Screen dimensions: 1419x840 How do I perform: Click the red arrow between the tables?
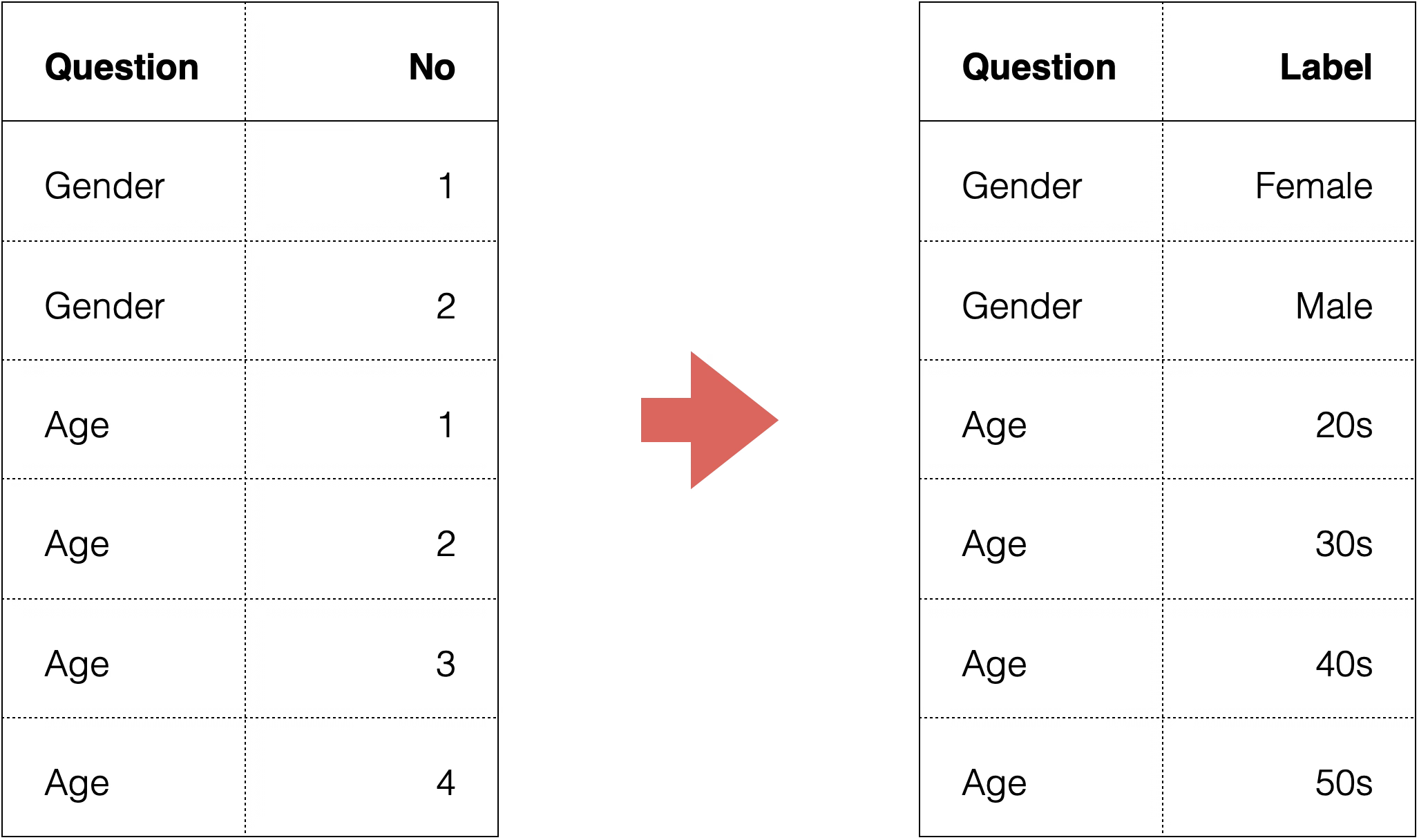[x=712, y=420]
